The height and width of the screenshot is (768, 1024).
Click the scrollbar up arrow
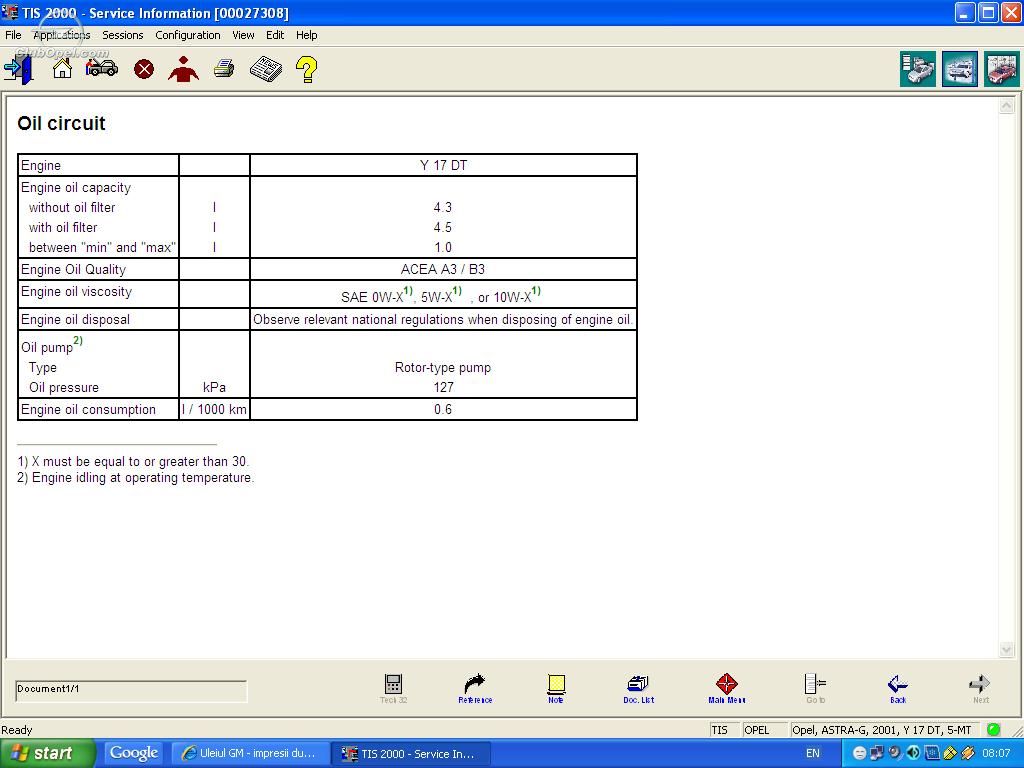pos(1006,105)
